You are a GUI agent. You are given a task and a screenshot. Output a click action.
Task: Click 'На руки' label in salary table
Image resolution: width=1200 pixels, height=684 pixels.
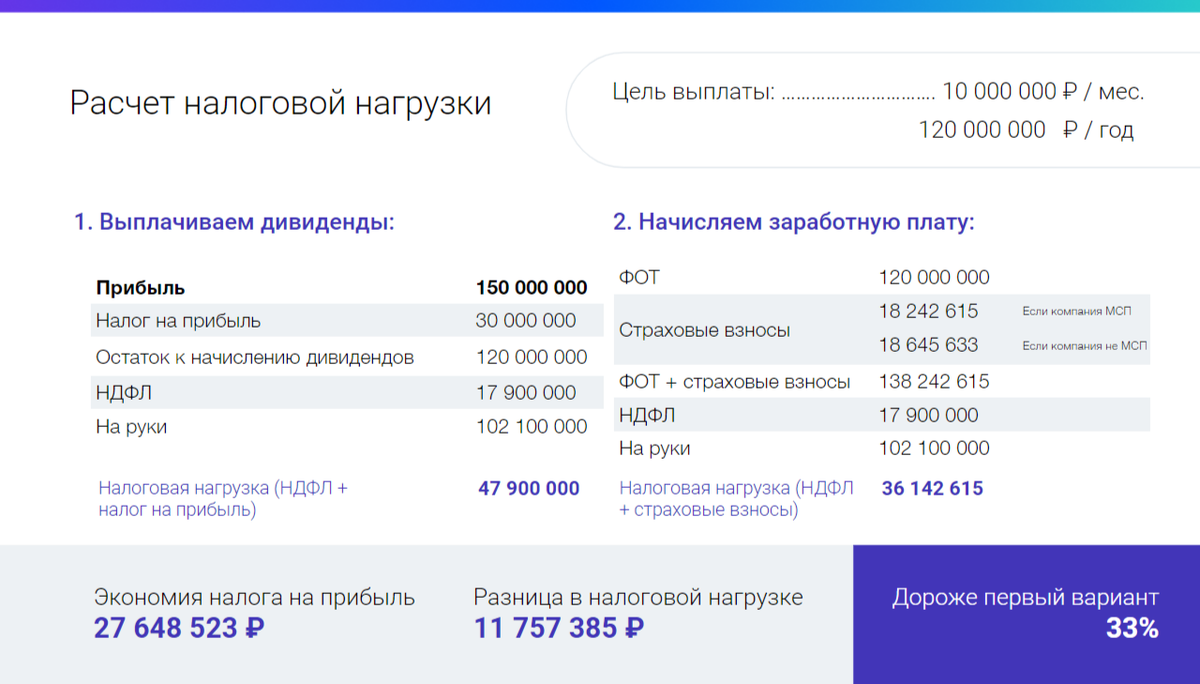(655, 449)
